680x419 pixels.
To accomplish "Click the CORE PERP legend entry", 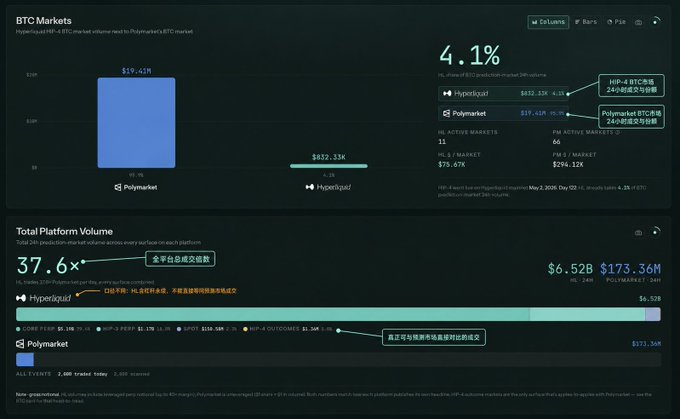I will [53, 329].
